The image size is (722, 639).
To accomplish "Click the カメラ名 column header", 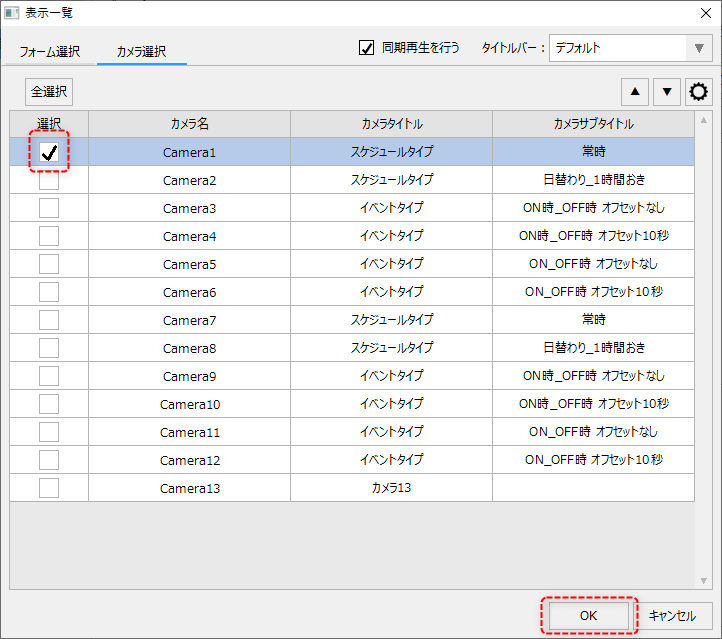I will point(189,124).
